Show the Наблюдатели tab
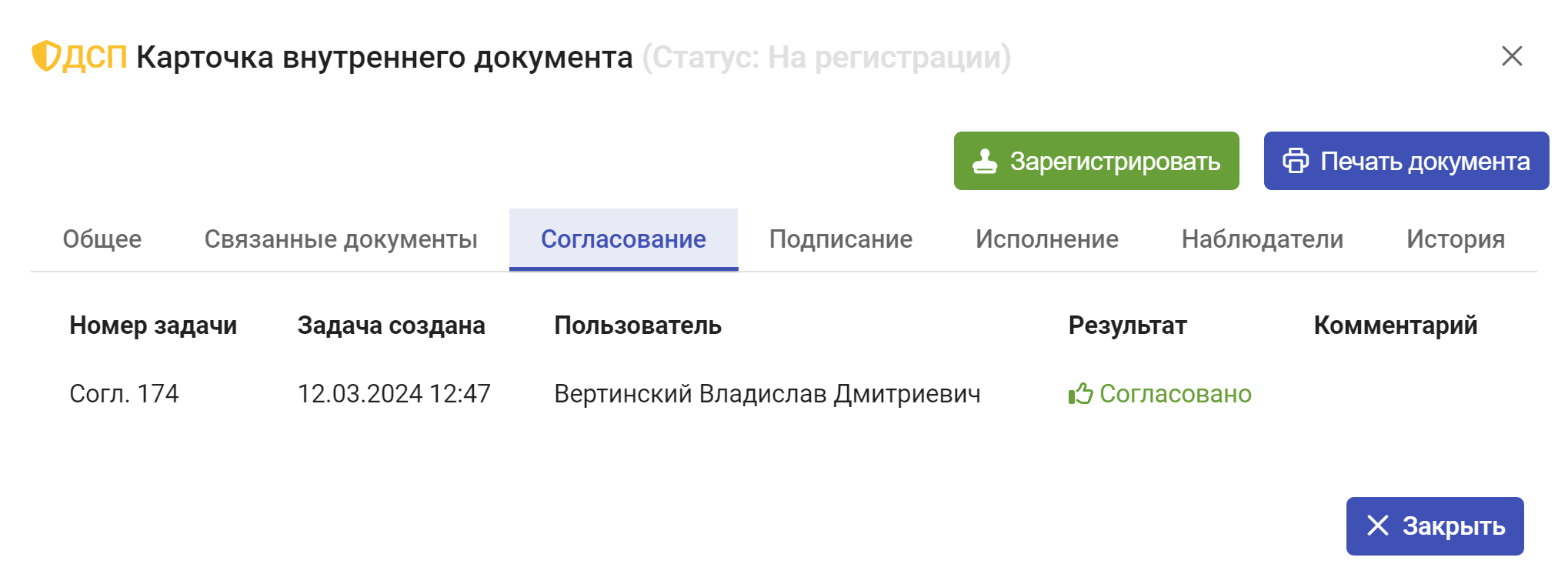1568x574 pixels. point(1262,239)
